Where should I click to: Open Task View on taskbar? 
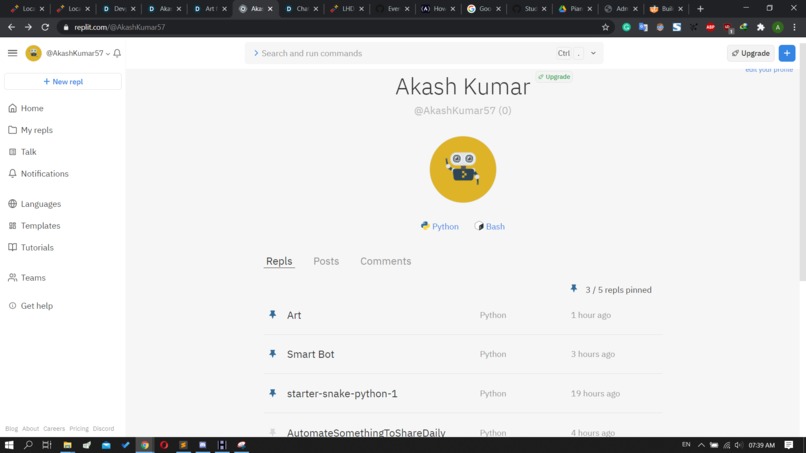click(x=47, y=445)
